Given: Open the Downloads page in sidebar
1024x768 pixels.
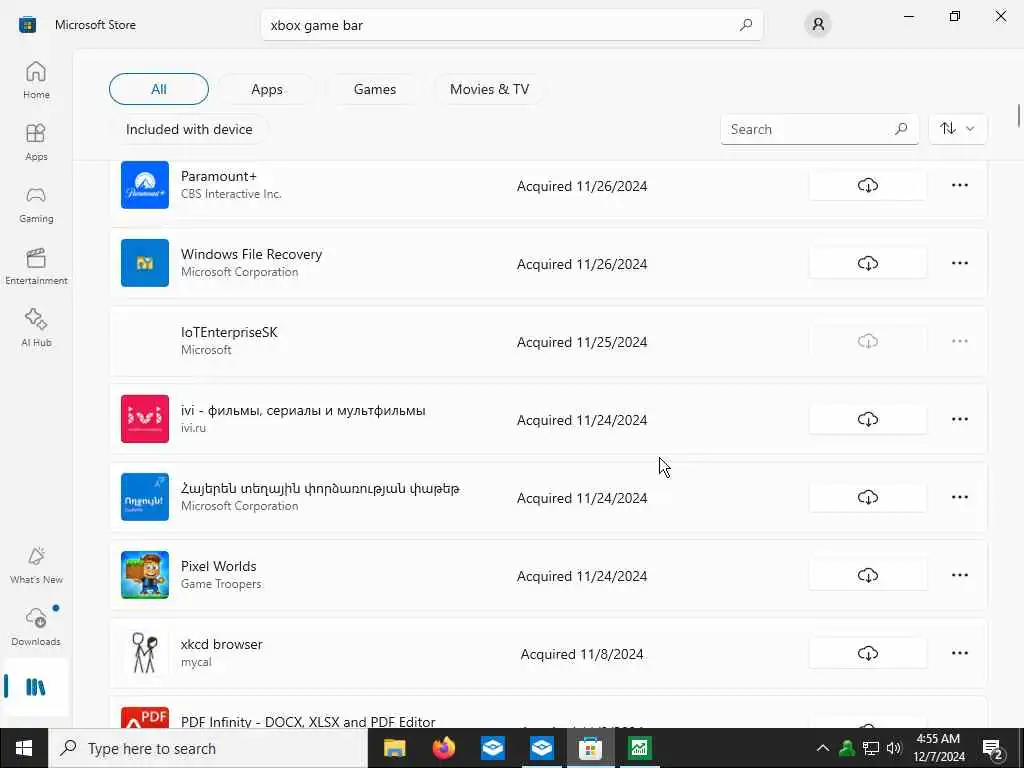Looking at the screenshot, I should coord(36,627).
